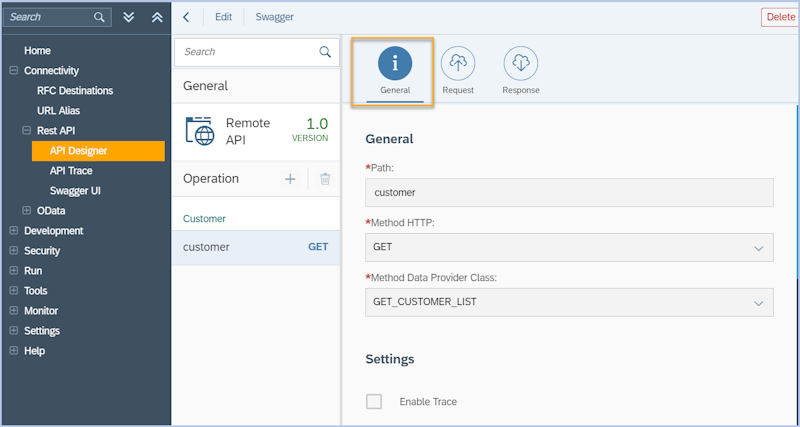This screenshot has width=800, height=427.
Task: Collapse all tree nodes with double-chevron down
Action: tap(129, 17)
